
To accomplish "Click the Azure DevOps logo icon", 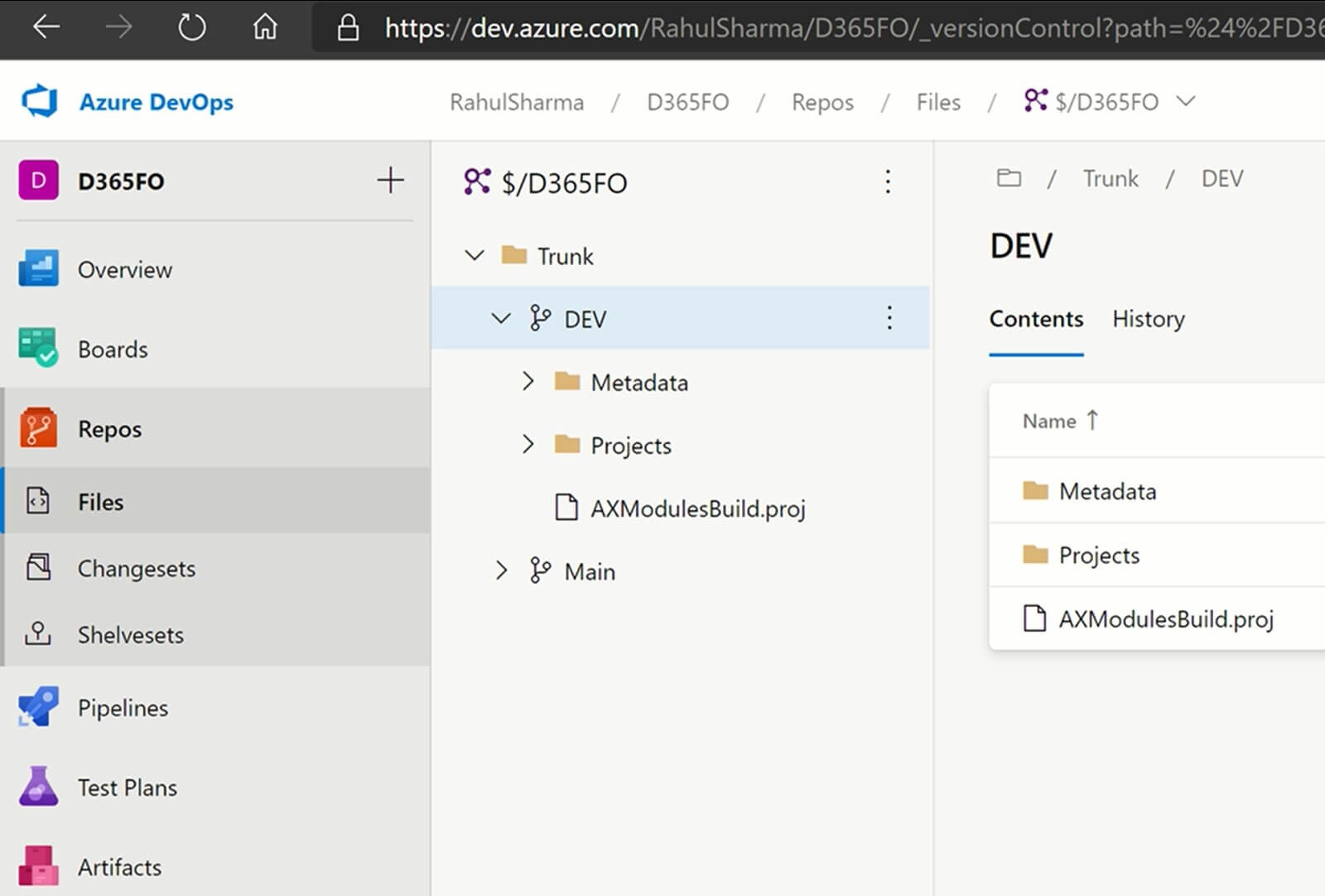I will (x=39, y=102).
